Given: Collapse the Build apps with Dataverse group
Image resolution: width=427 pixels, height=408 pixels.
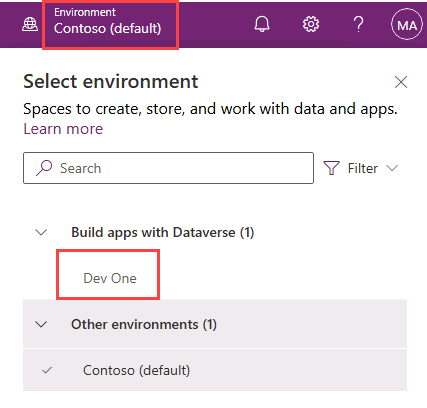Looking at the screenshot, I should tap(41, 232).
